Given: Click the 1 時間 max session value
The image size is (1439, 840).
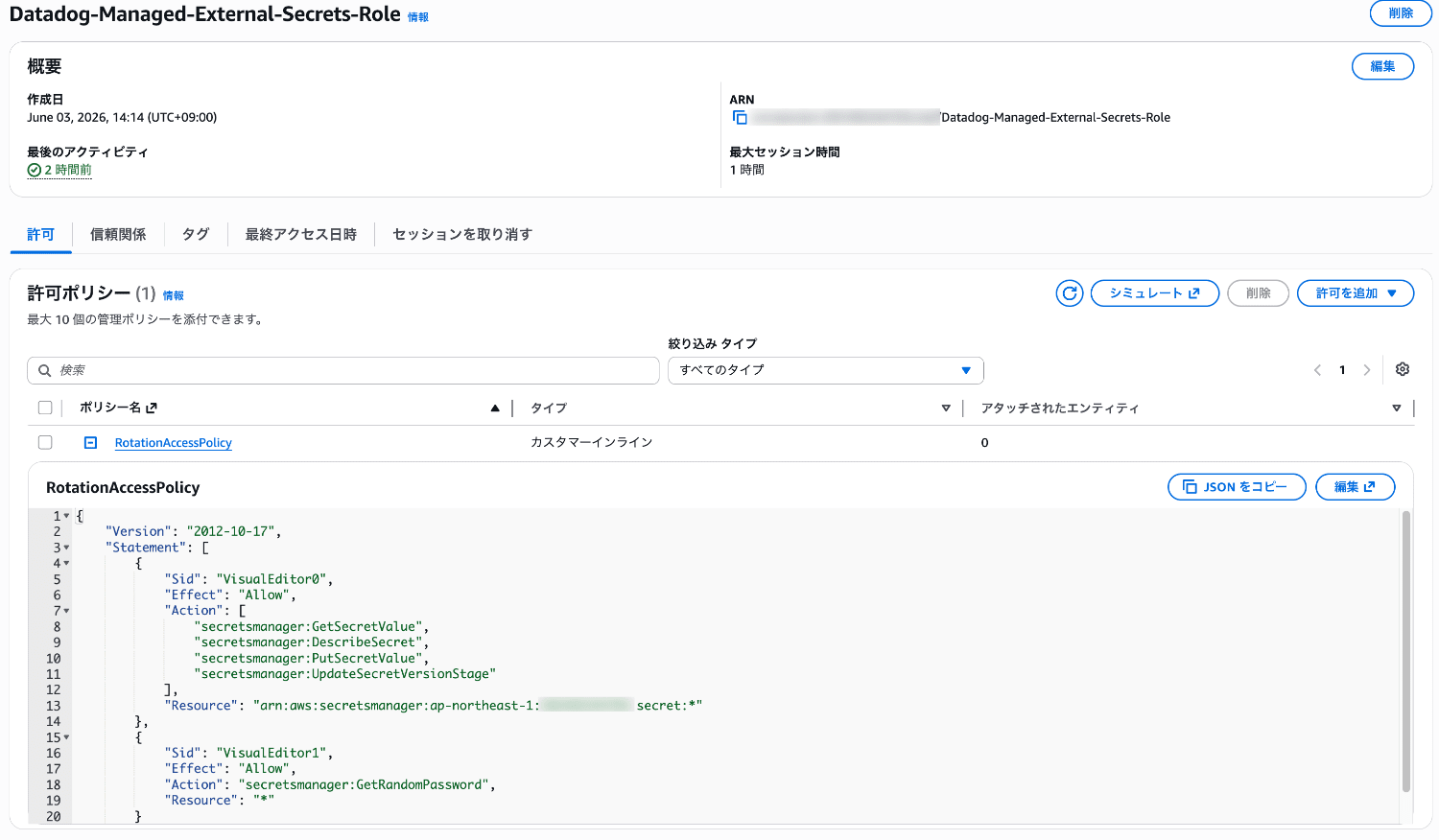Looking at the screenshot, I should [x=747, y=170].
